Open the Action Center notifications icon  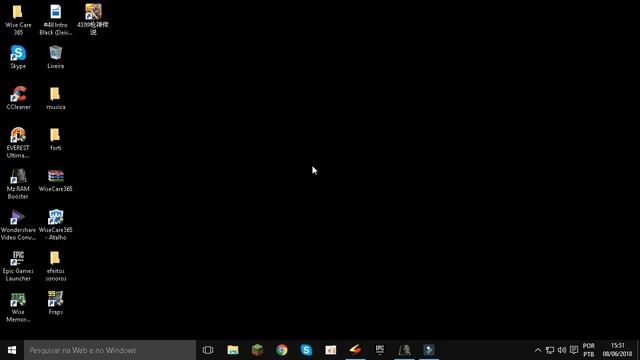pyautogui.click(x=574, y=350)
